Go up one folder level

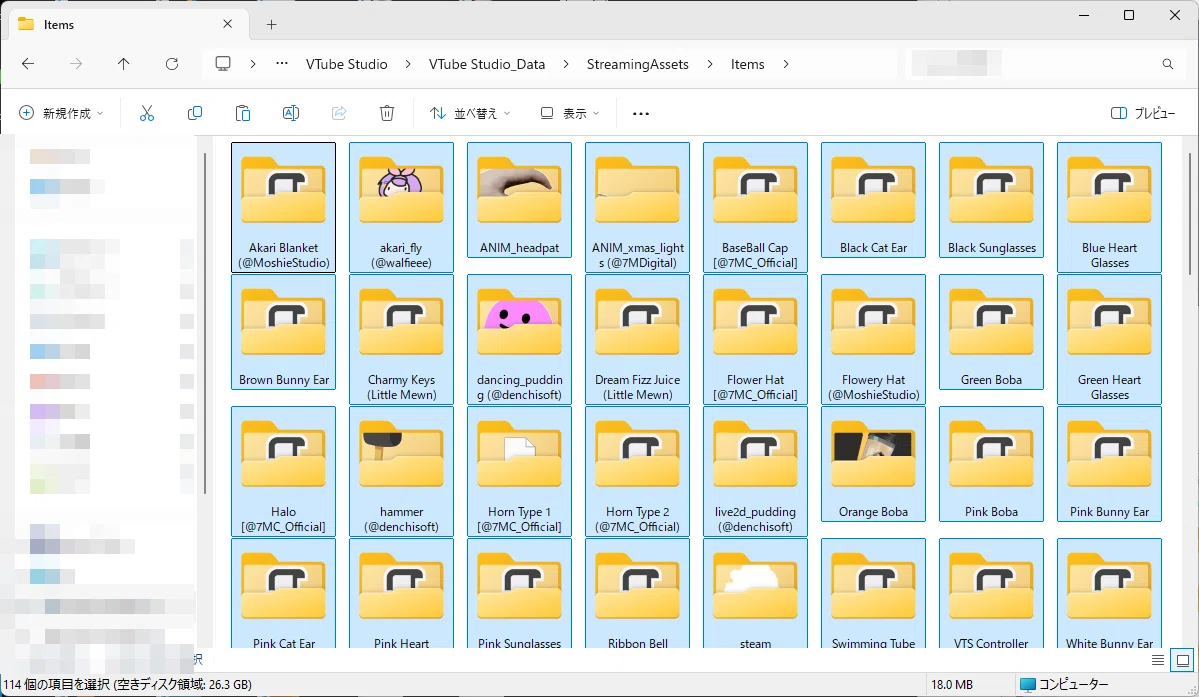tap(123, 64)
